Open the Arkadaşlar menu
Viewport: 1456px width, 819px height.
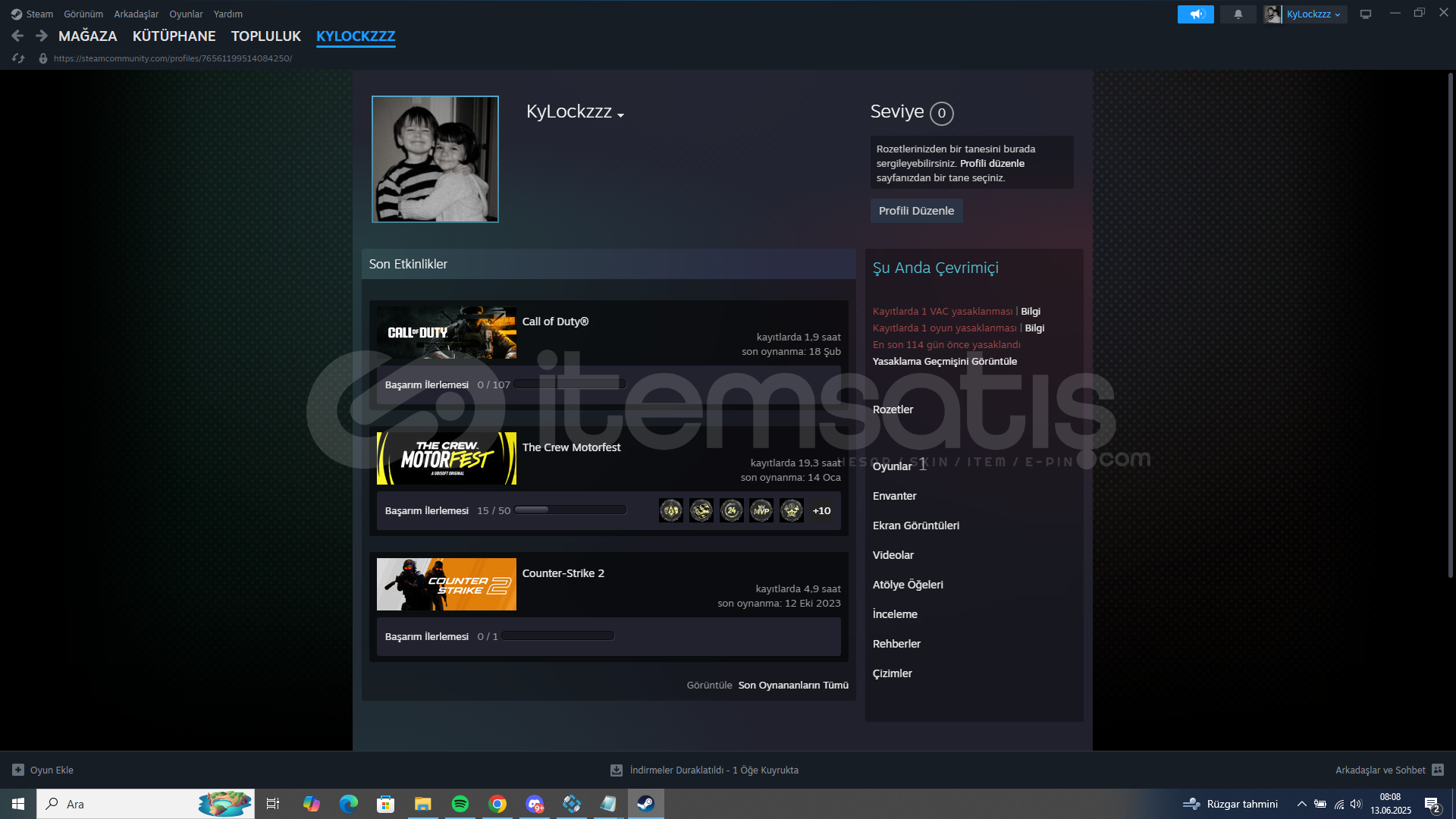136,14
